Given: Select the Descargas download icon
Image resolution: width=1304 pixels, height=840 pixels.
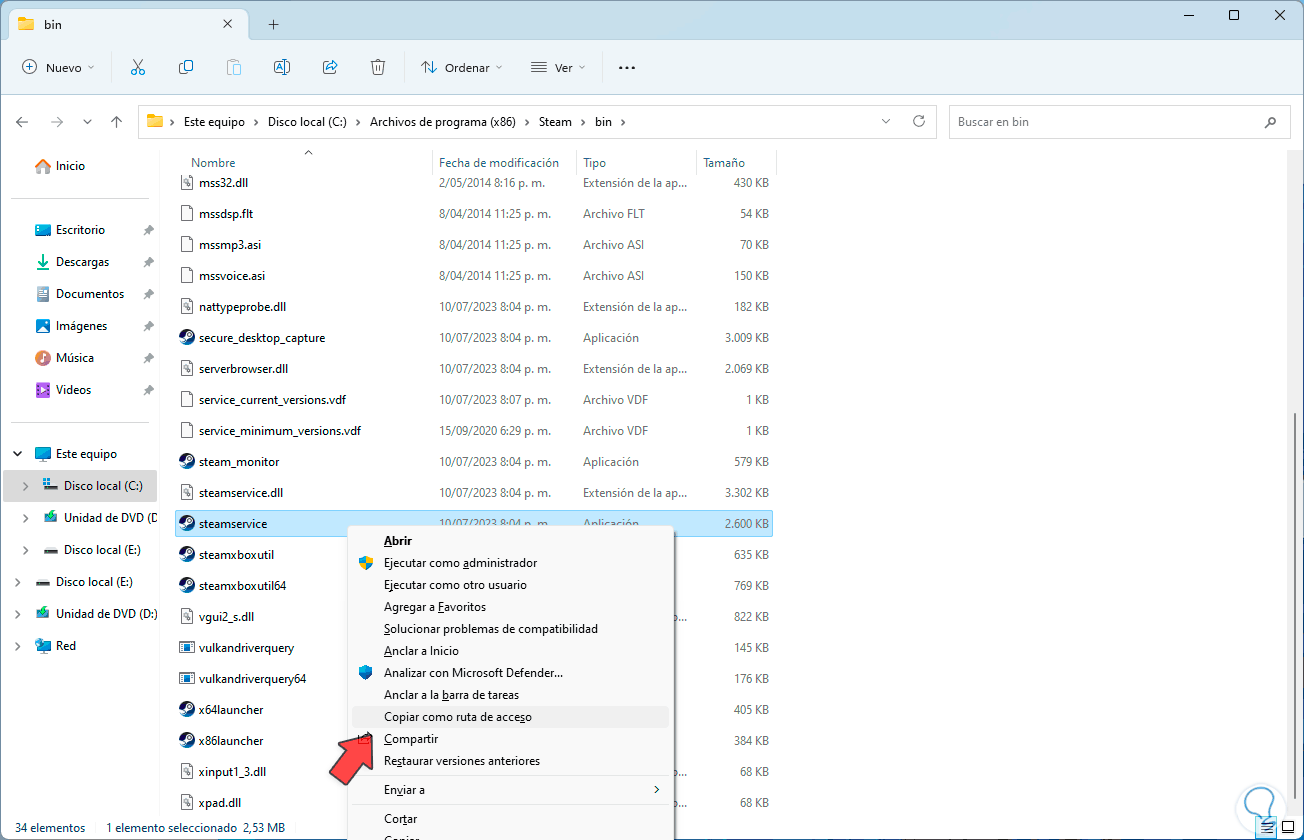Looking at the screenshot, I should pyautogui.click(x=43, y=262).
